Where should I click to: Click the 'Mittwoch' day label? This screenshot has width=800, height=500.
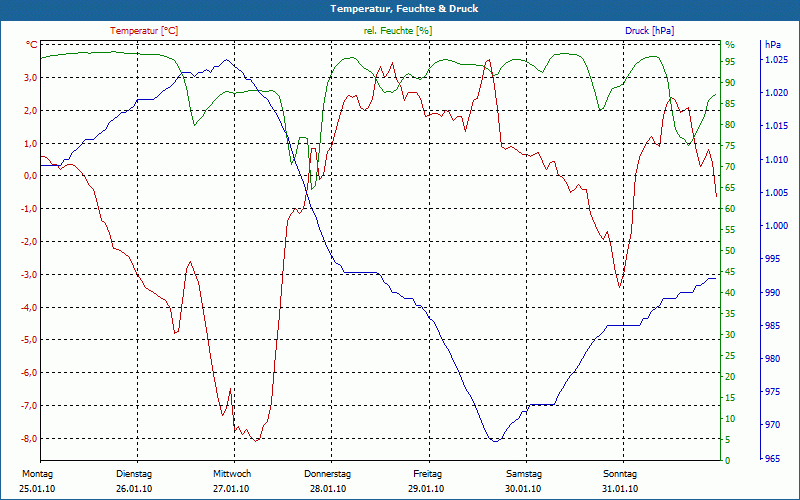tap(232, 474)
